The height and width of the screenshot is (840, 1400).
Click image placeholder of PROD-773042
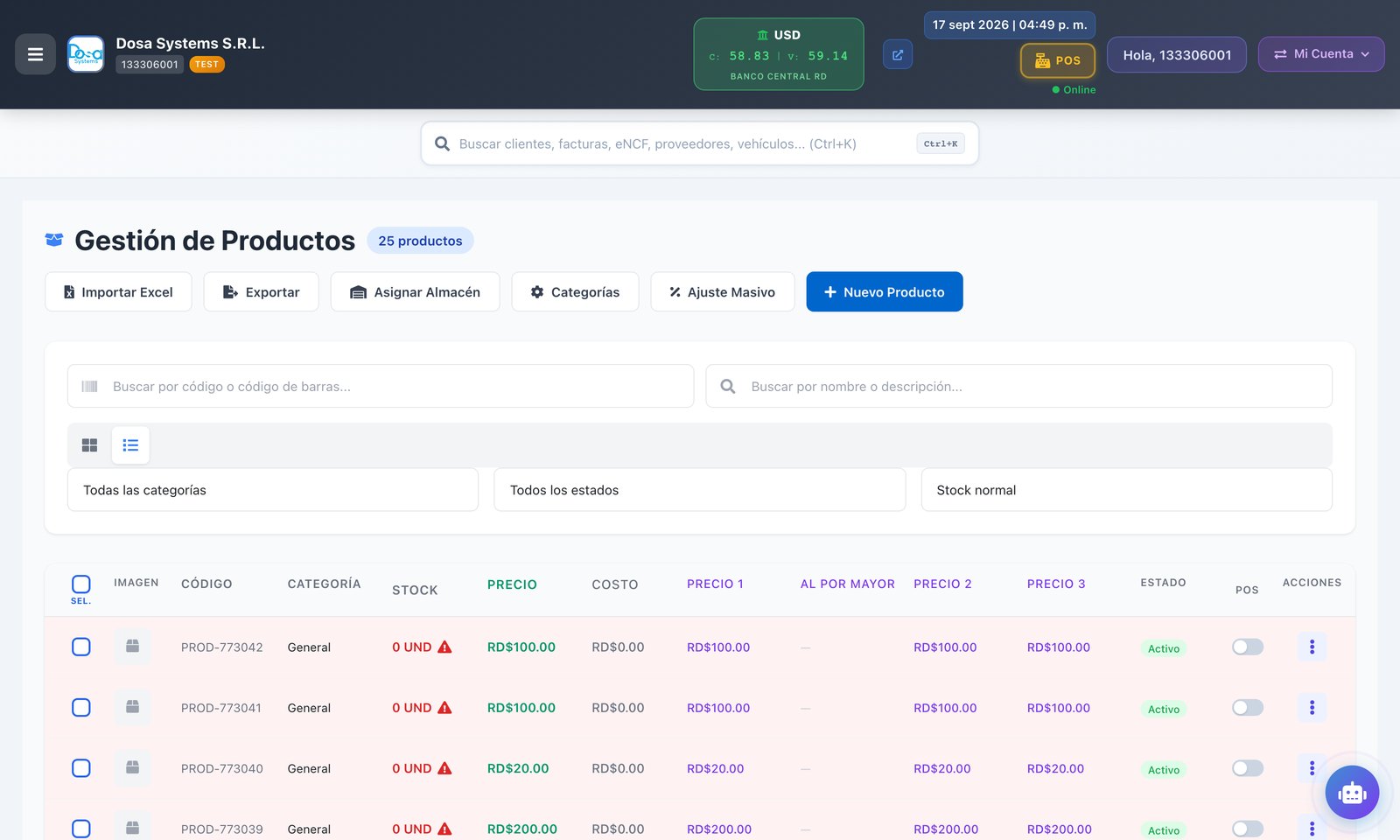(x=132, y=647)
